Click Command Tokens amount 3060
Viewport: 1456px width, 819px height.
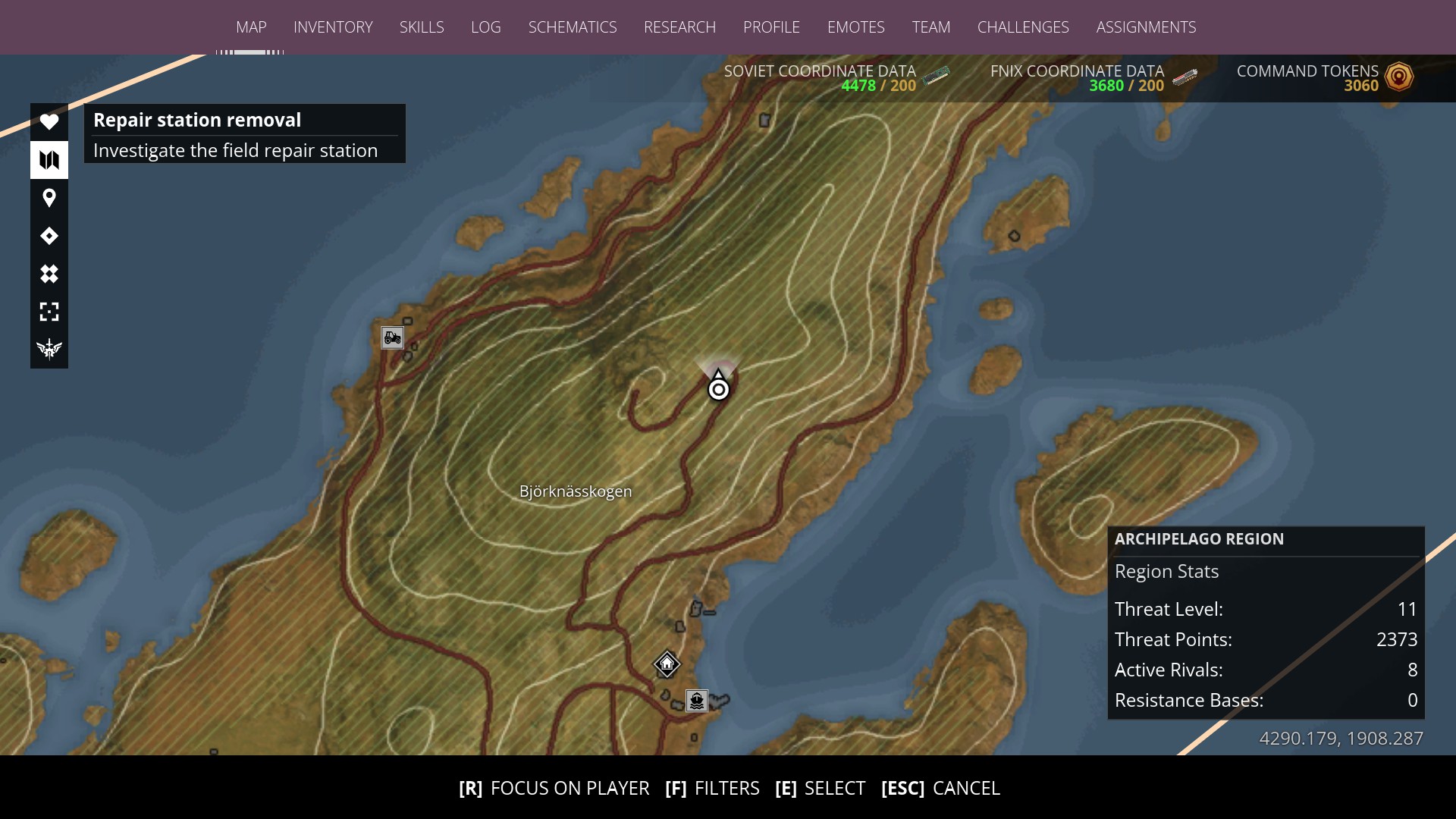click(x=1361, y=86)
